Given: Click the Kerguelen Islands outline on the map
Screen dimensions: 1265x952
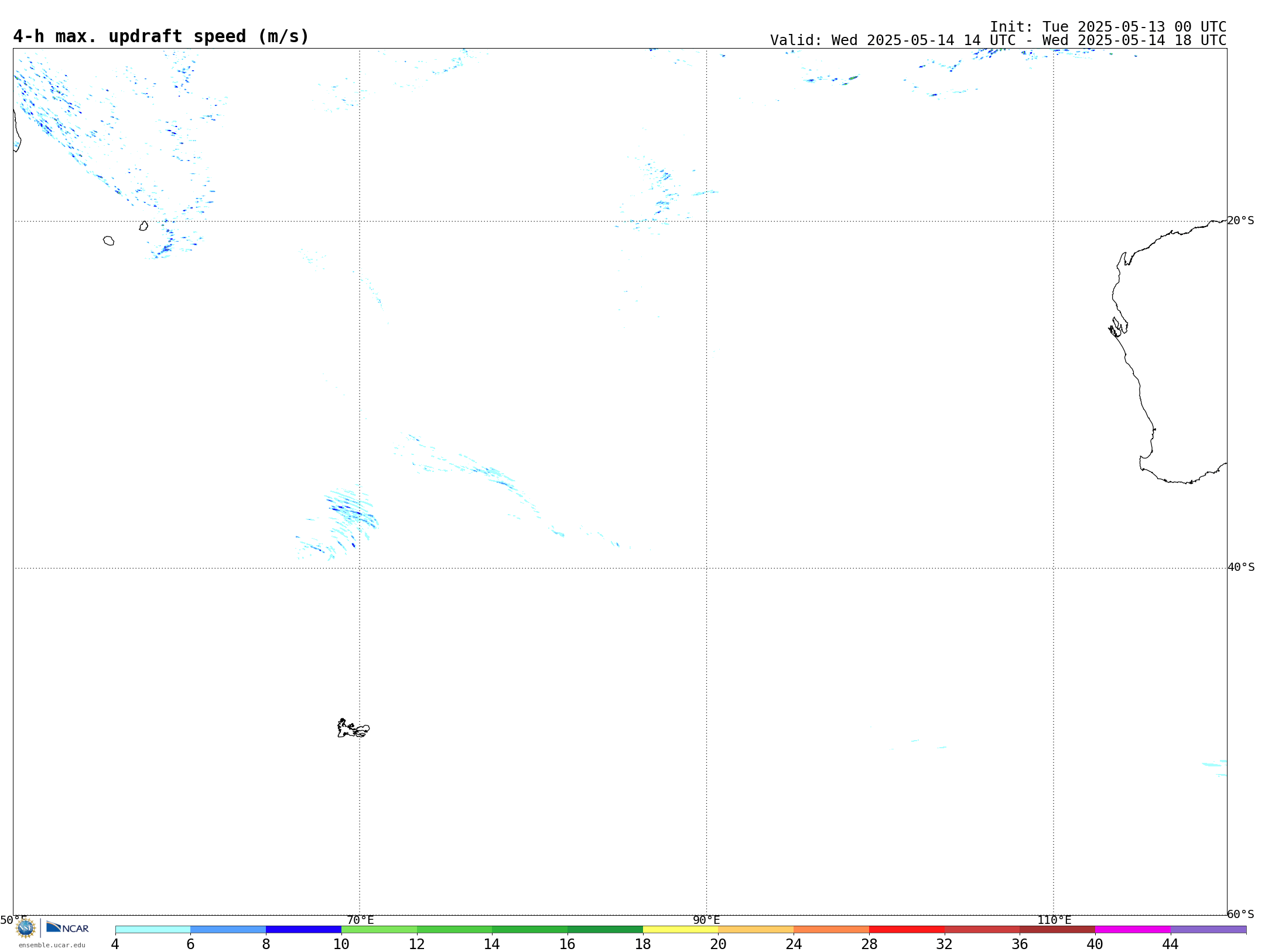Looking at the screenshot, I should pos(353,728).
